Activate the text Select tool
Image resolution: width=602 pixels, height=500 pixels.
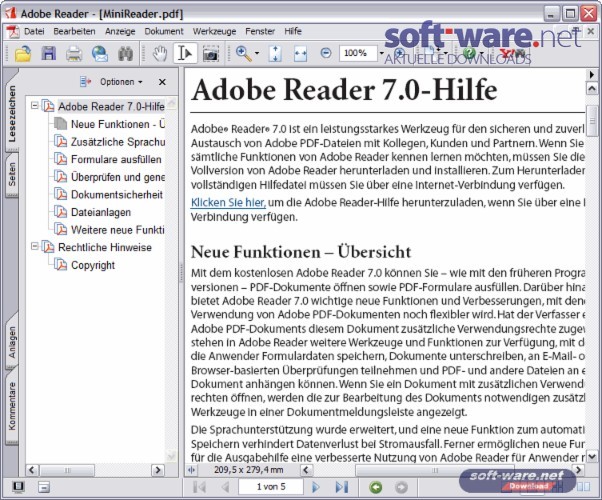185,53
